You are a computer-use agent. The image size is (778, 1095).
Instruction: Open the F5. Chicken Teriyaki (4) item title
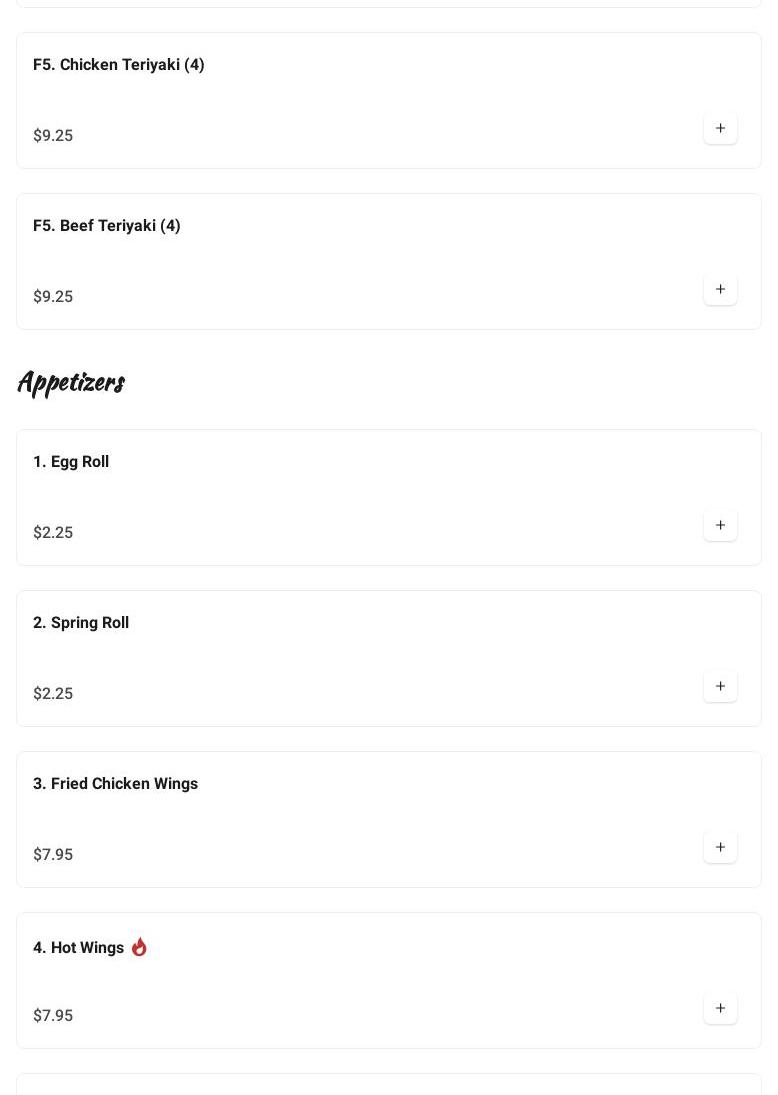point(118,65)
